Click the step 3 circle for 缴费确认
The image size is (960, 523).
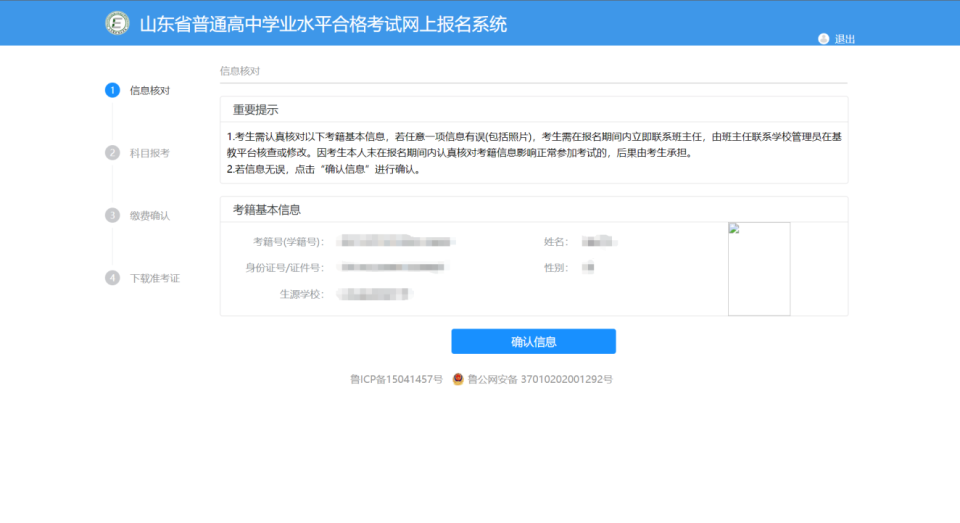click(112, 215)
